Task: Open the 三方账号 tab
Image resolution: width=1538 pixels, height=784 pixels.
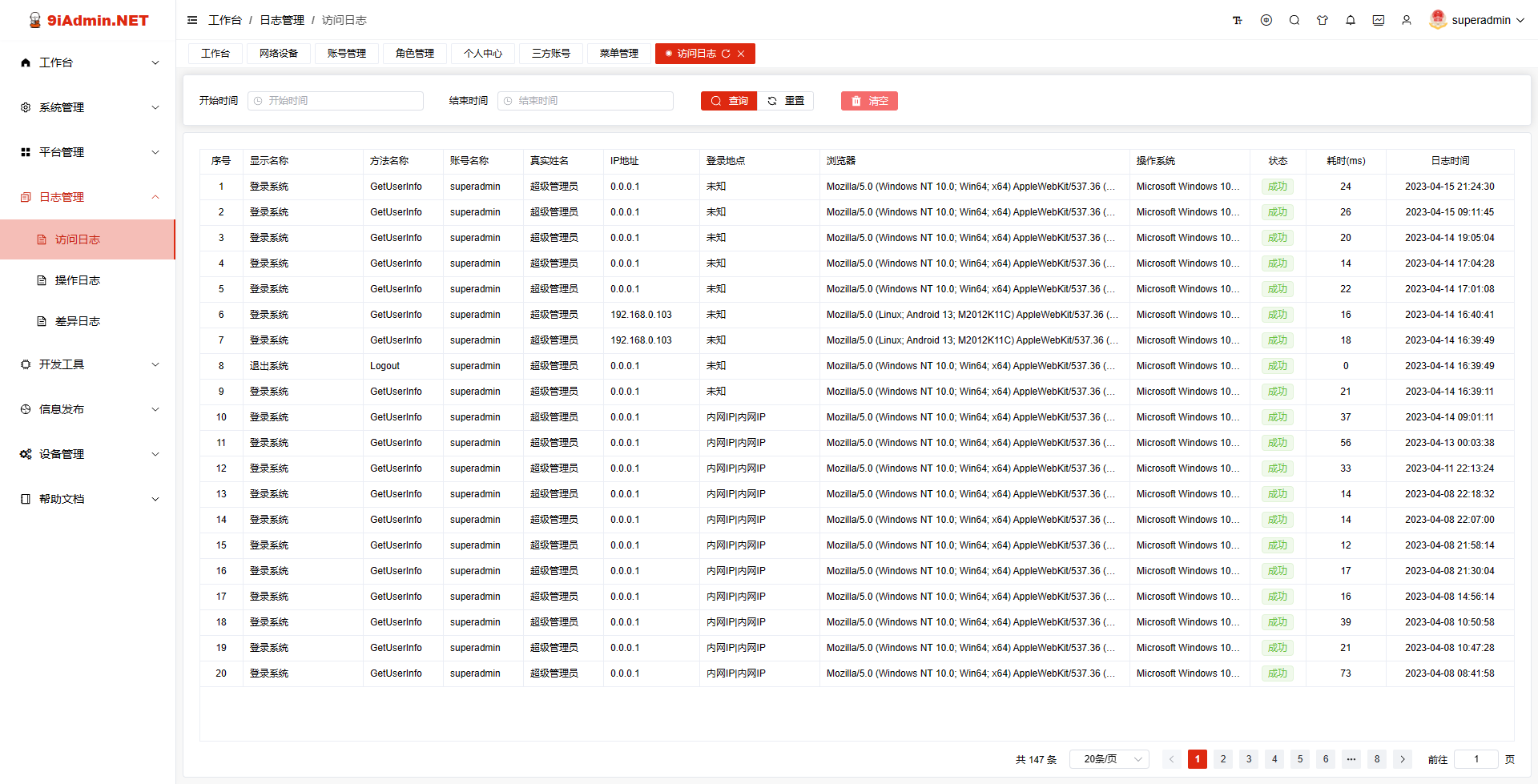Action: (550, 54)
